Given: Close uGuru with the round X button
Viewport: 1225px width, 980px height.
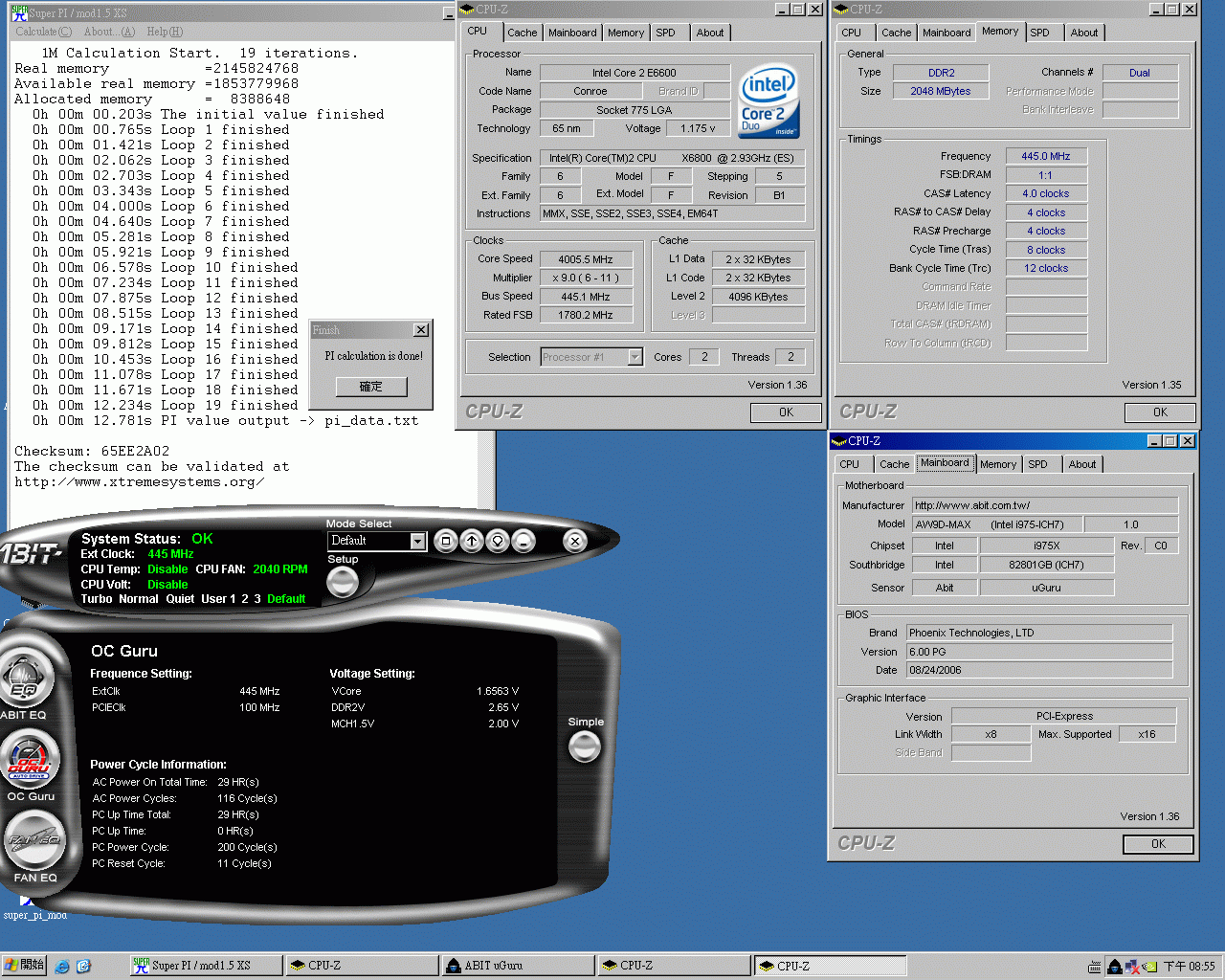Looking at the screenshot, I should pos(574,542).
